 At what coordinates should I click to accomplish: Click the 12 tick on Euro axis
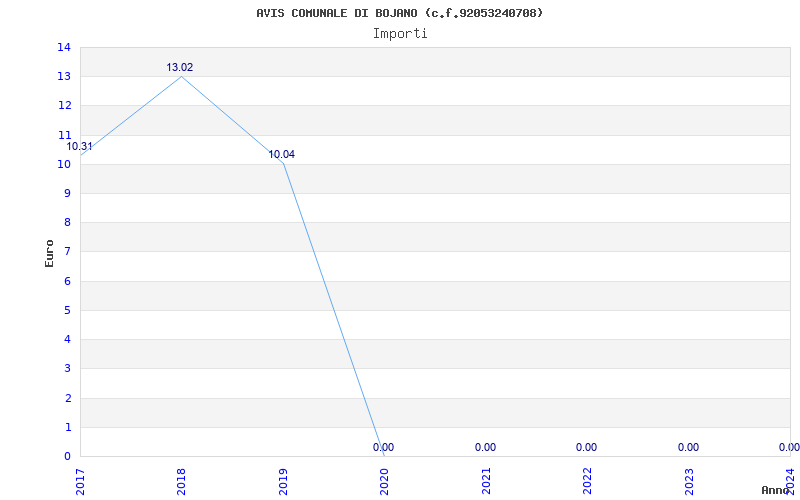(64, 106)
